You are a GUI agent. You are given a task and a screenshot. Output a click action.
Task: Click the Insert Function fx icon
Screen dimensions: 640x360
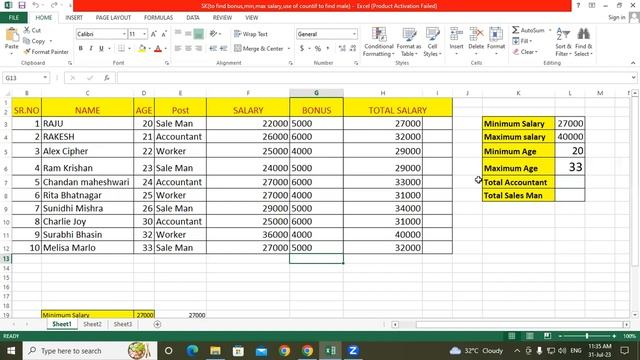coord(107,78)
